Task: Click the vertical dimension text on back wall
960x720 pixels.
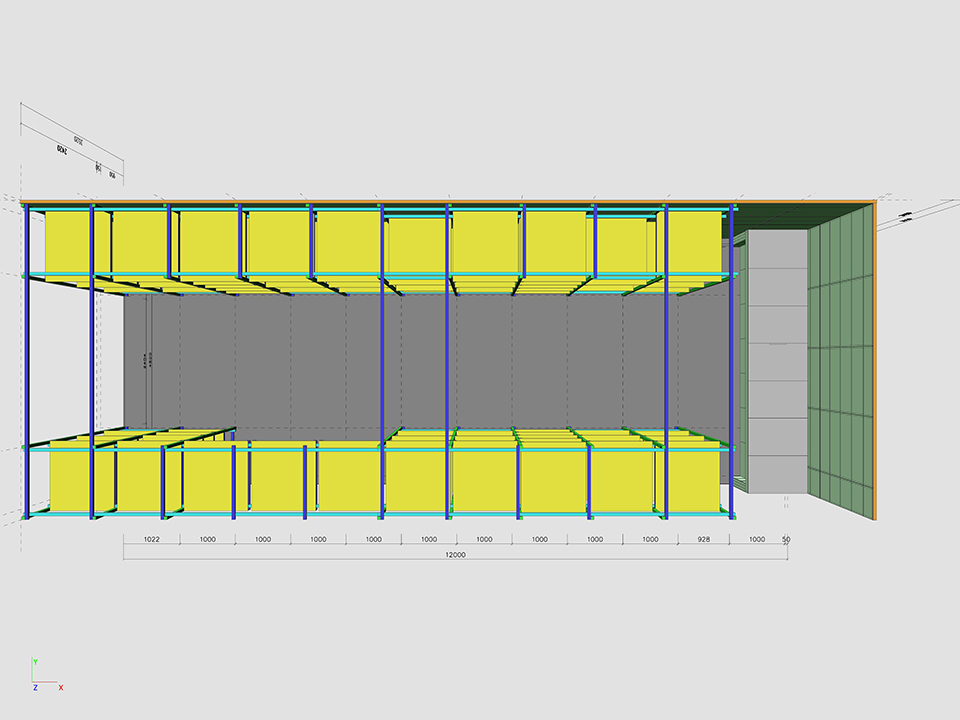Action: (148, 360)
